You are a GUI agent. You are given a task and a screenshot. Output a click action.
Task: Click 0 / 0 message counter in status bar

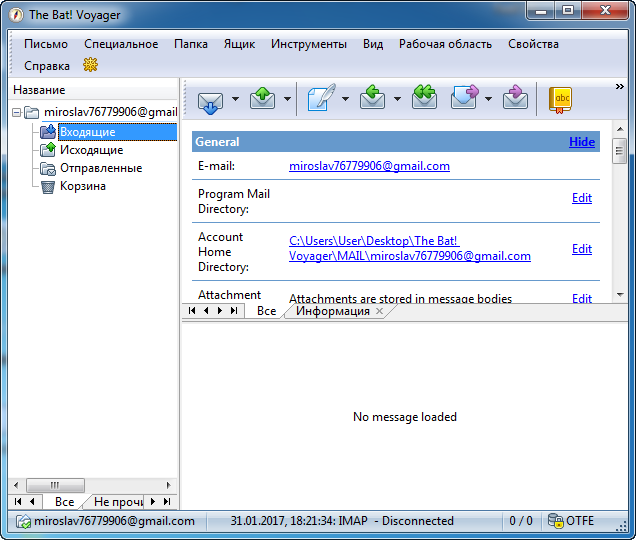(520, 521)
